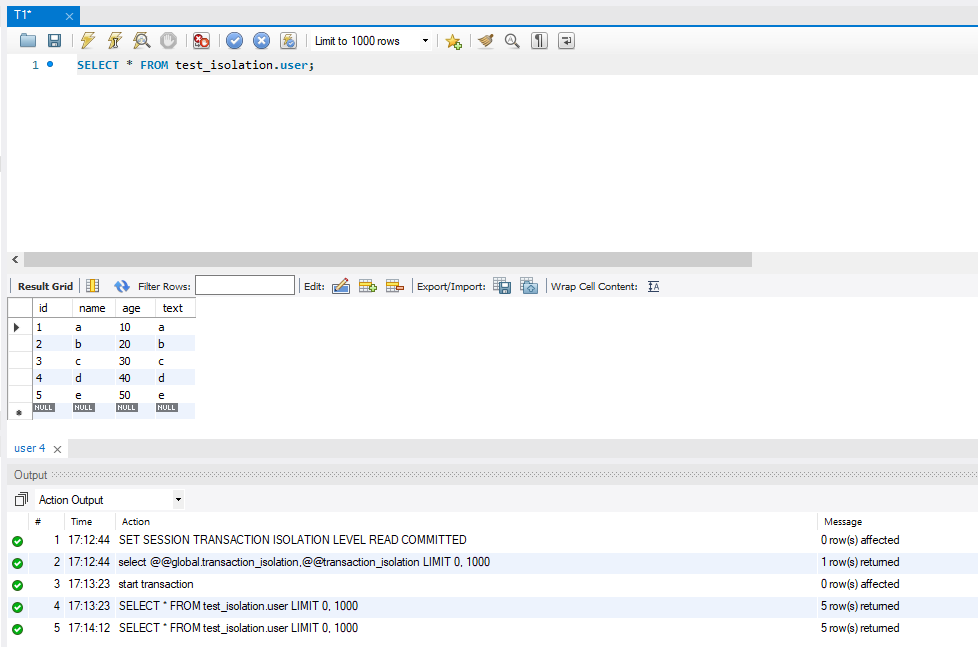Select the transaction_isolation select log row

493,562
